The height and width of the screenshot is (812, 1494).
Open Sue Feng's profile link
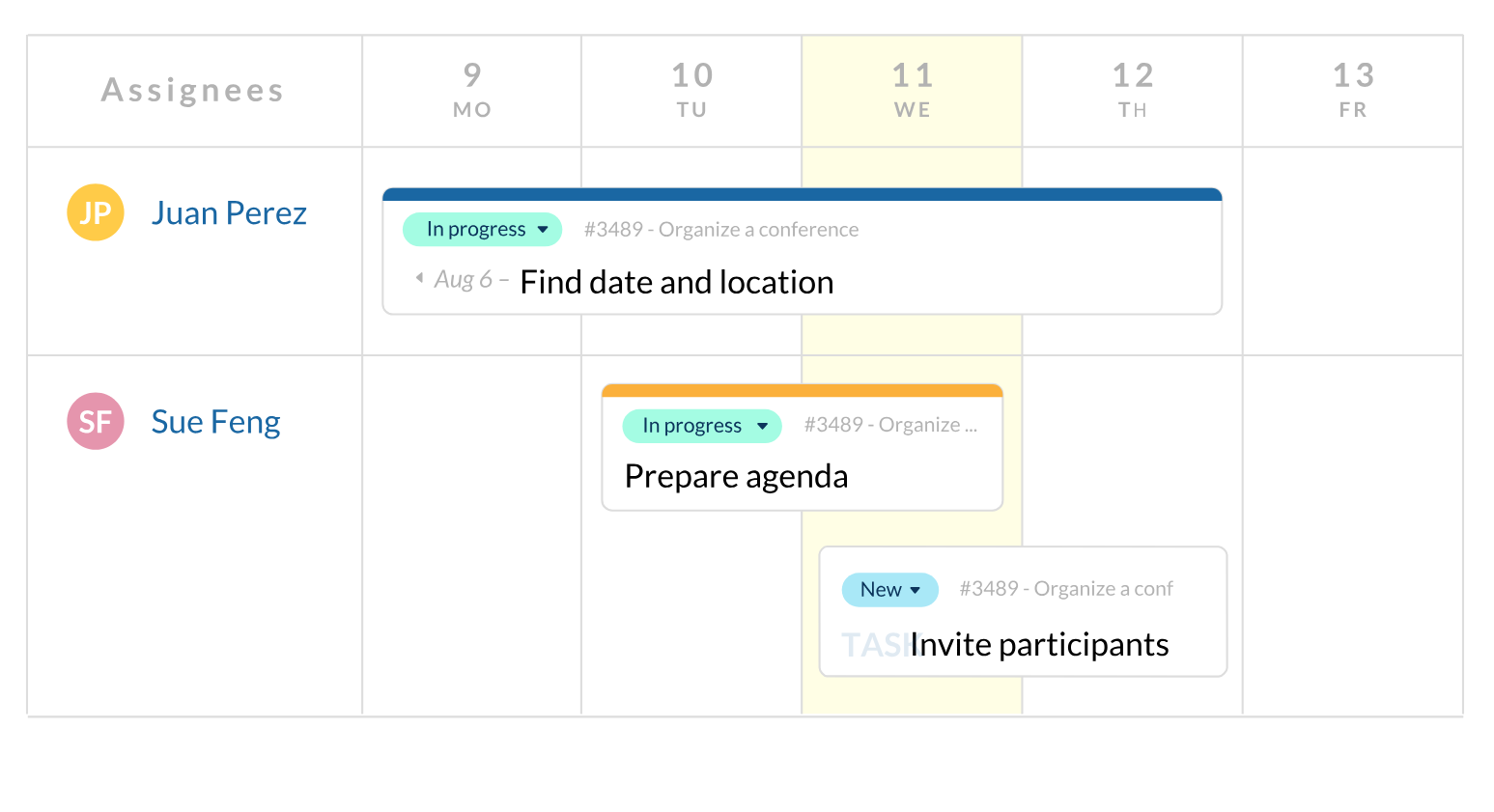pos(215,422)
